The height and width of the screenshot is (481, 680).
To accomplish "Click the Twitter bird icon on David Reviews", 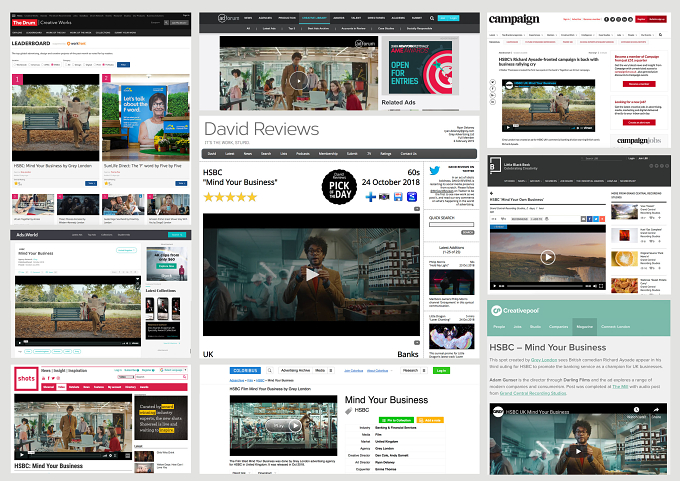I will pos(434,170).
